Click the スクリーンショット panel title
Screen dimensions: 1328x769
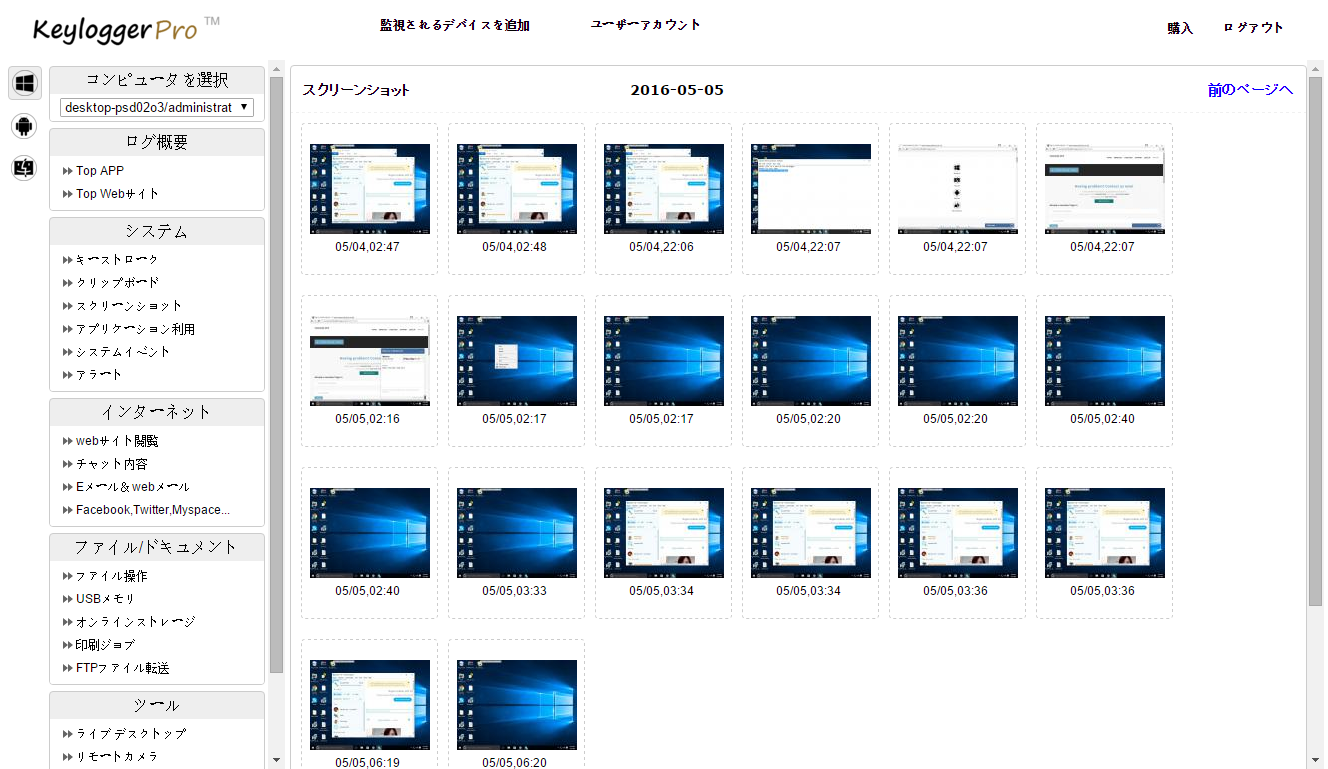point(356,90)
